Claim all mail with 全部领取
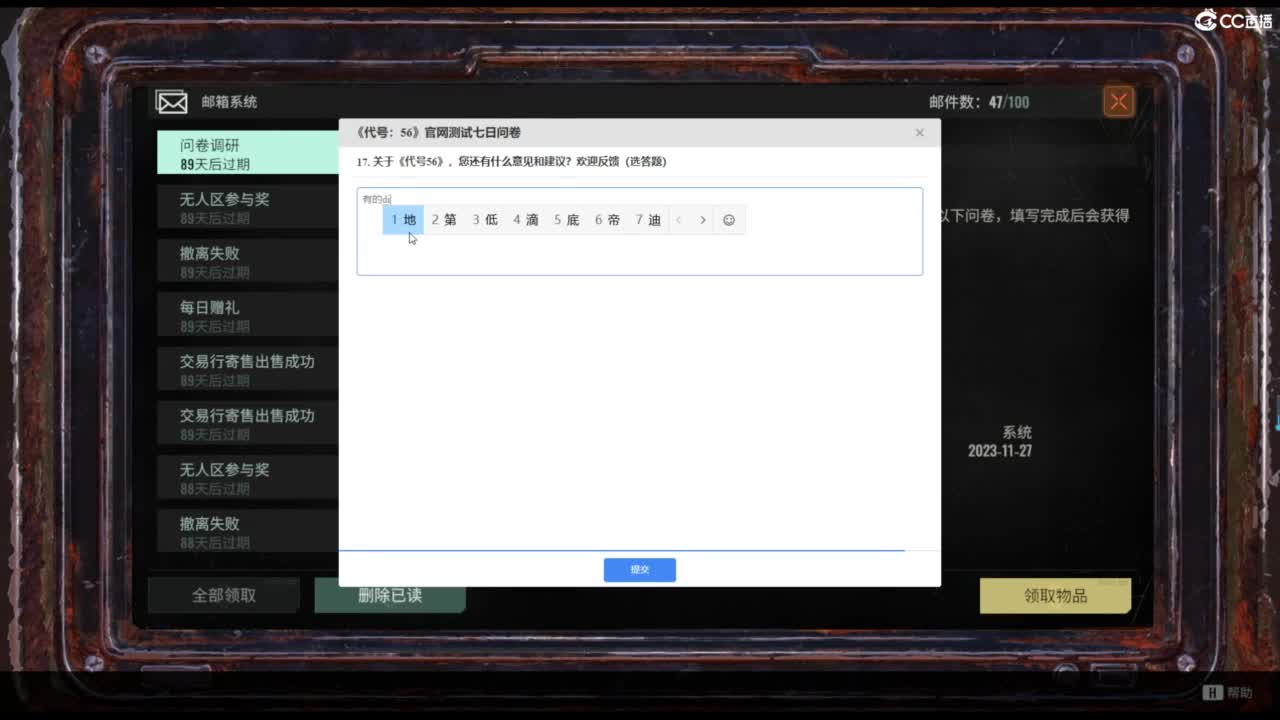Image resolution: width=1280 pixels, height=720 pixels. (224, 595)
